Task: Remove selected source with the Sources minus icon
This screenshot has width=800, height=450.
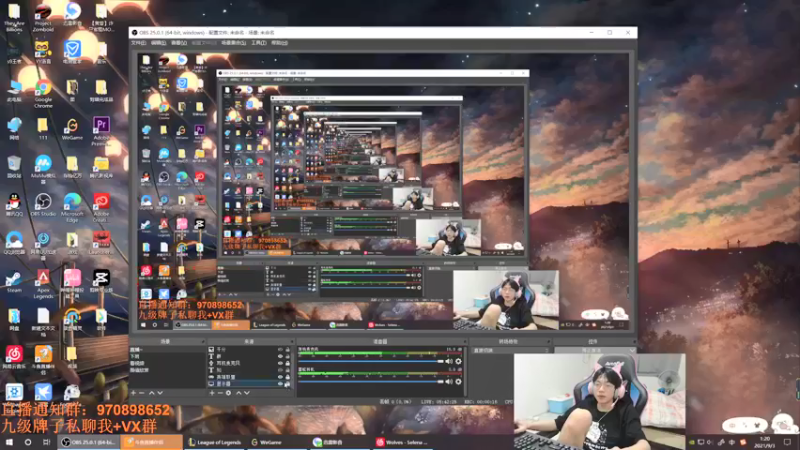Action: 220,393
